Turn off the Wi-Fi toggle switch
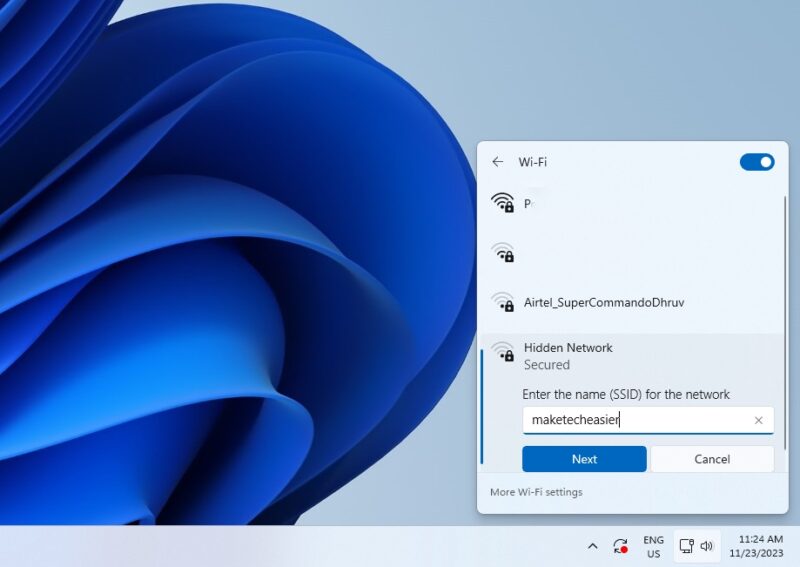Viewport: 800px width, 567px height. point(757,162)
